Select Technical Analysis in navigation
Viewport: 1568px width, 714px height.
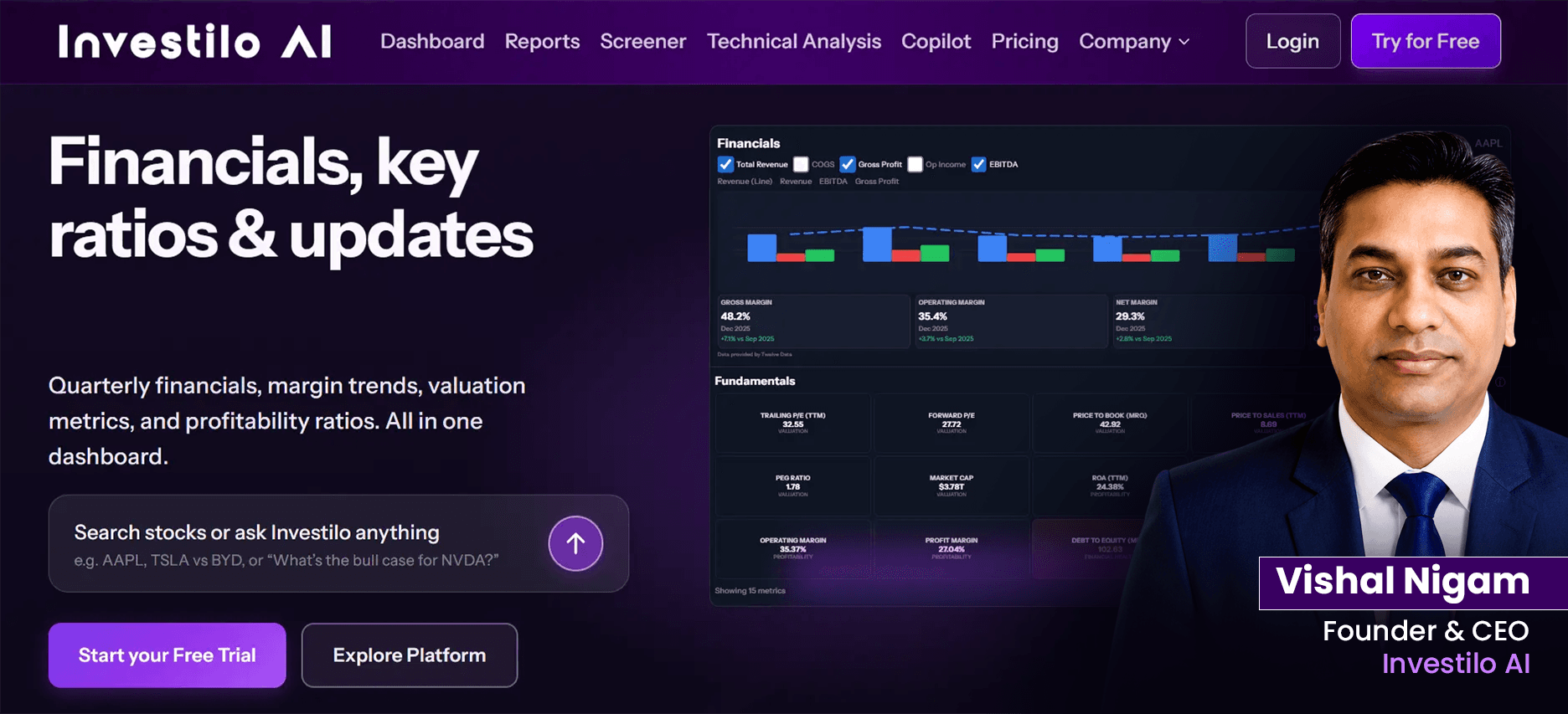793,41
